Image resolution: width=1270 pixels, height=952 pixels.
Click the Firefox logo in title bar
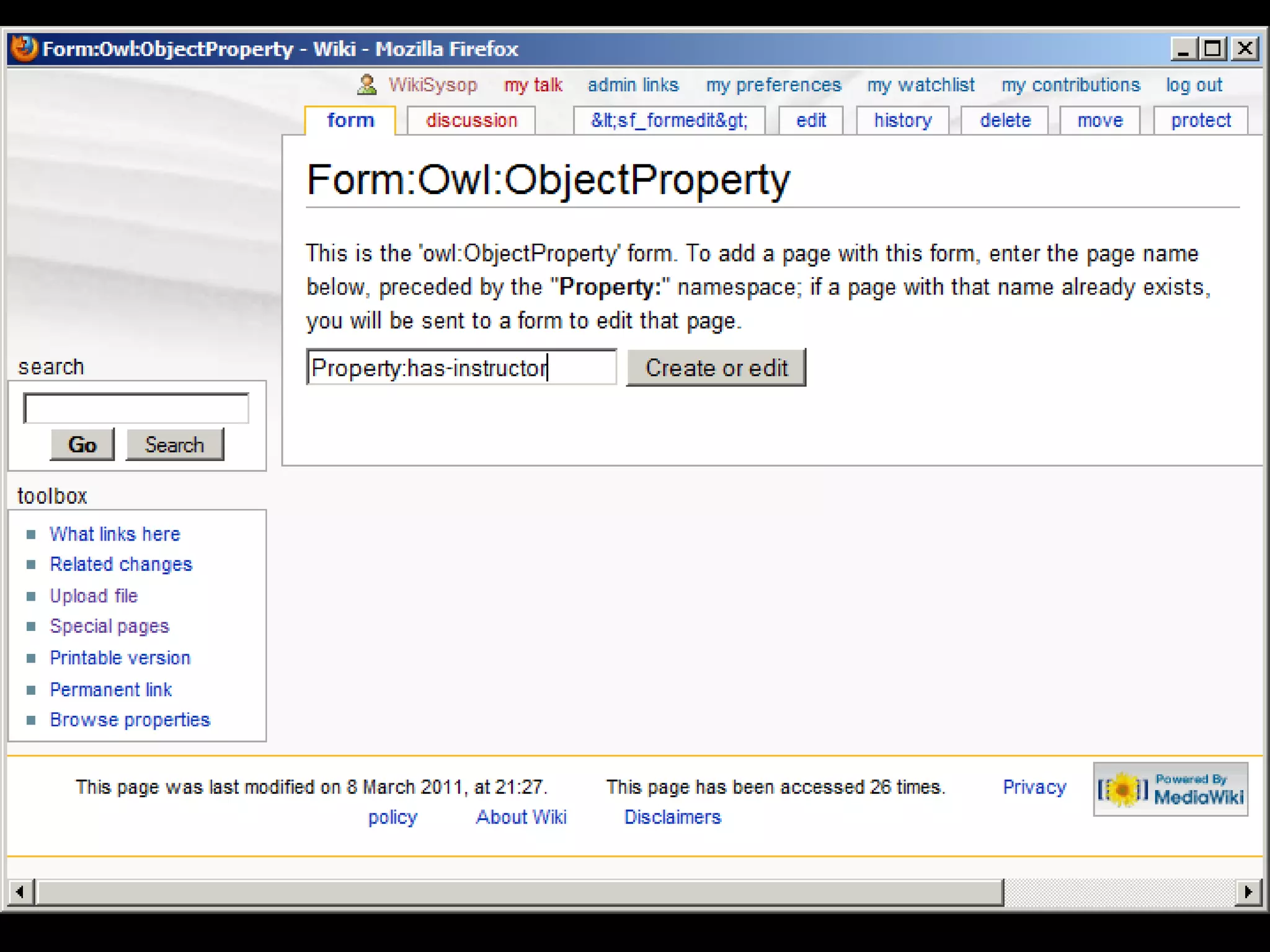[x=25, y=48]
